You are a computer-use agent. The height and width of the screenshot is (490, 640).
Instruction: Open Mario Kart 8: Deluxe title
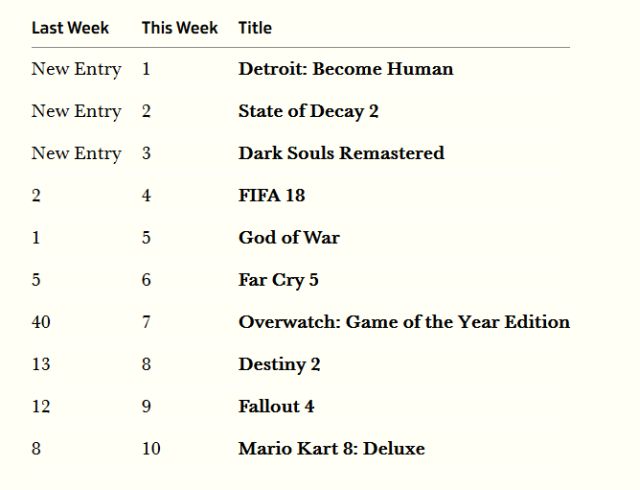point(331,448)
